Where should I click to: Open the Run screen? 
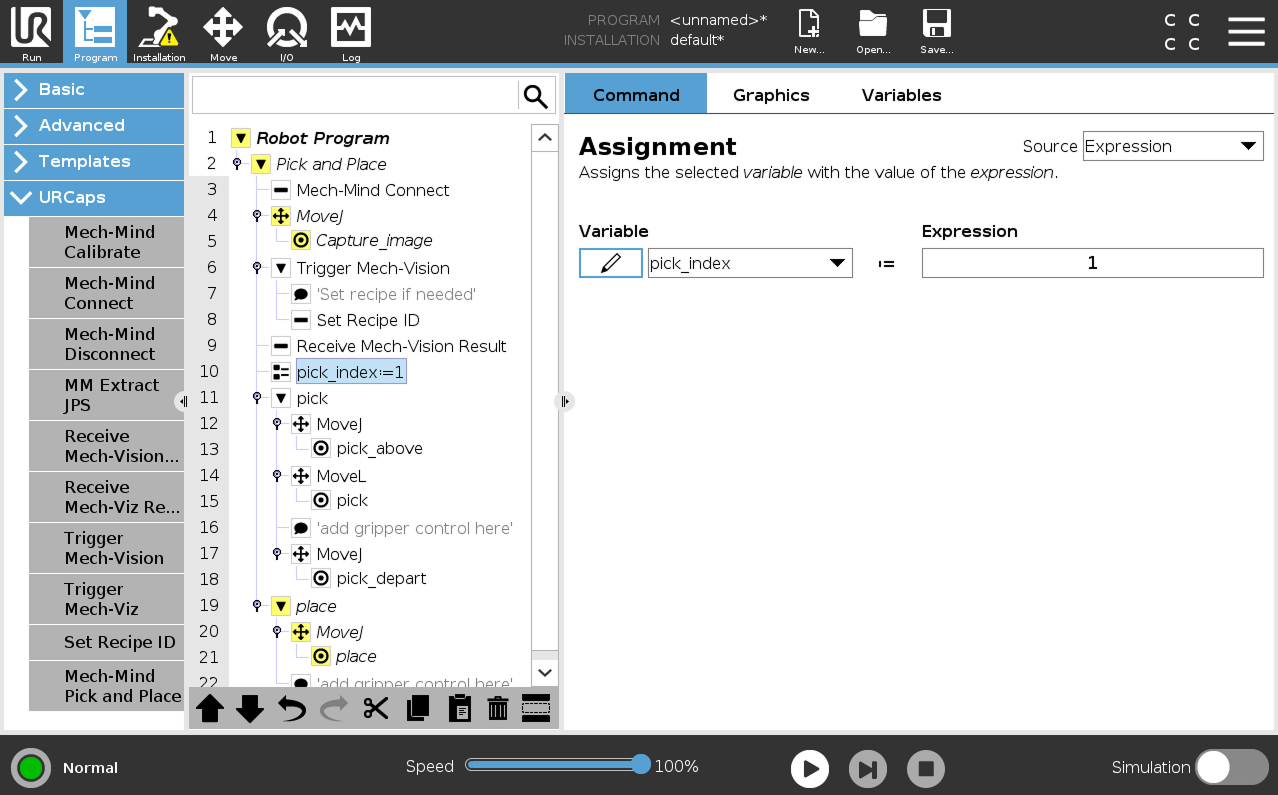pos(31,32)
